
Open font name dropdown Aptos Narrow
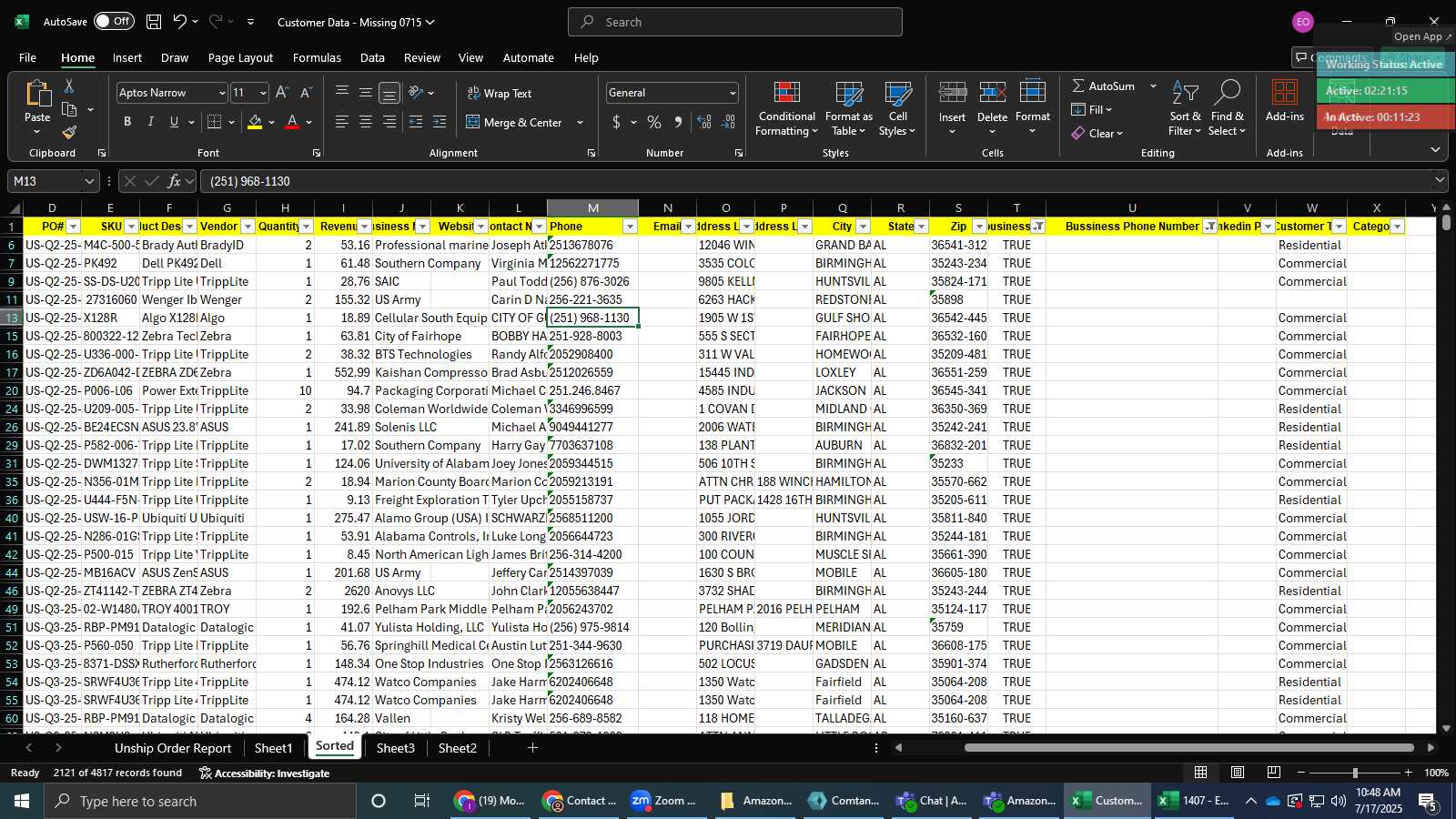[221, 93]
